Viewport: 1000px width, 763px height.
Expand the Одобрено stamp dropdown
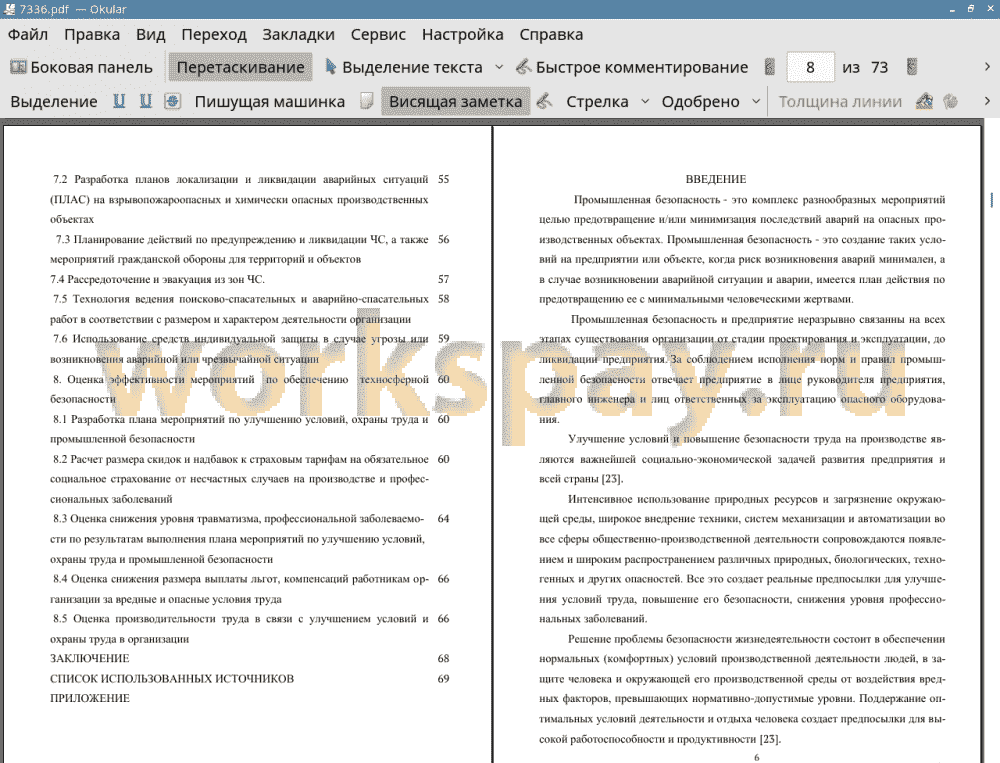point(756,101)
